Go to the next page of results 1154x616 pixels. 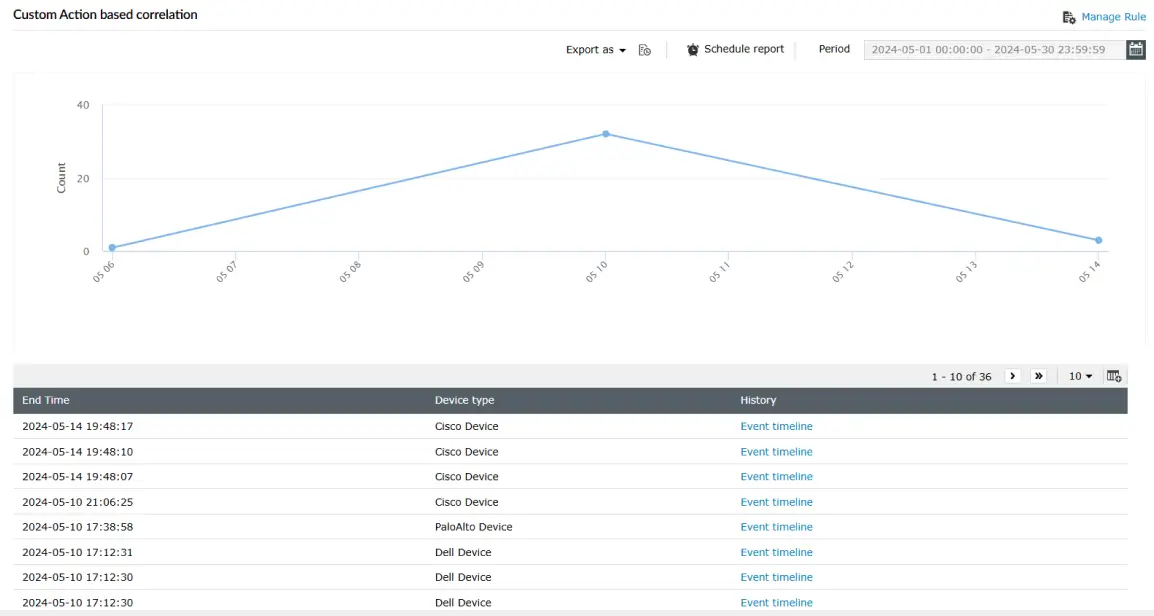click(1013, 375)
